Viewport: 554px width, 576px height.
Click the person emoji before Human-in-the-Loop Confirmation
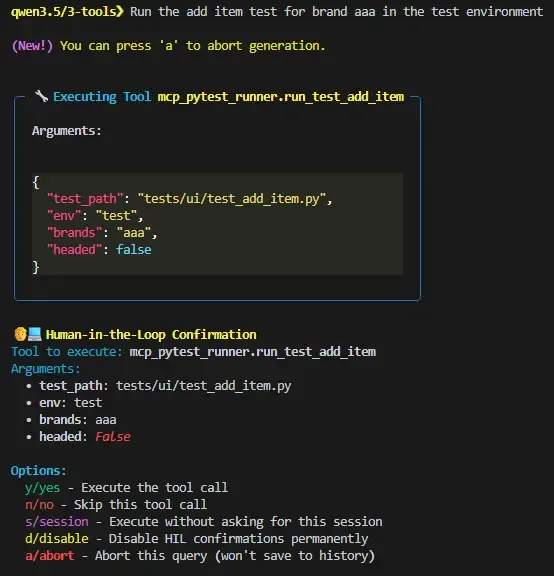tap(21, 334)
